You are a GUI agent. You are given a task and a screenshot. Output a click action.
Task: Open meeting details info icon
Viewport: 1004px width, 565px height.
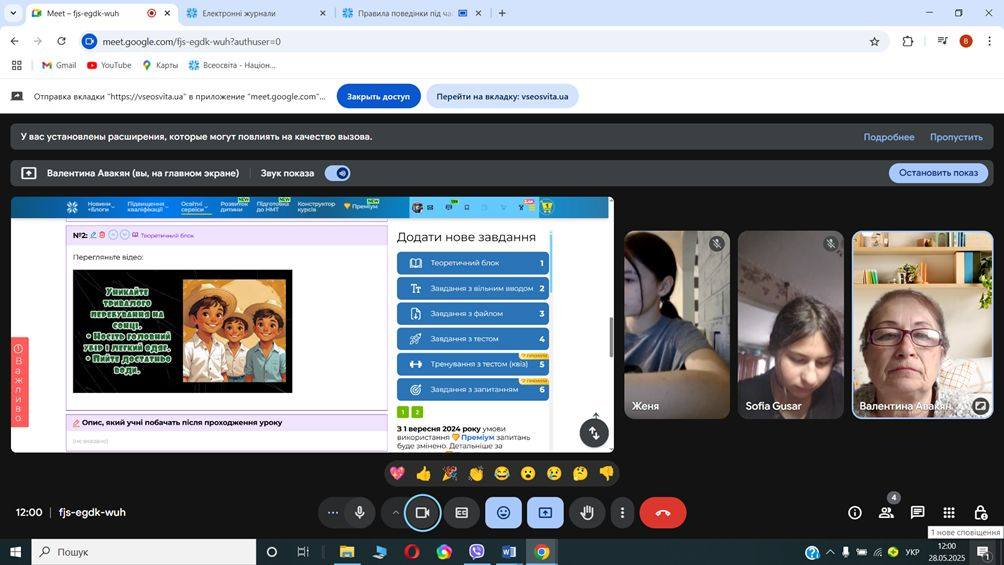(854, 512)
